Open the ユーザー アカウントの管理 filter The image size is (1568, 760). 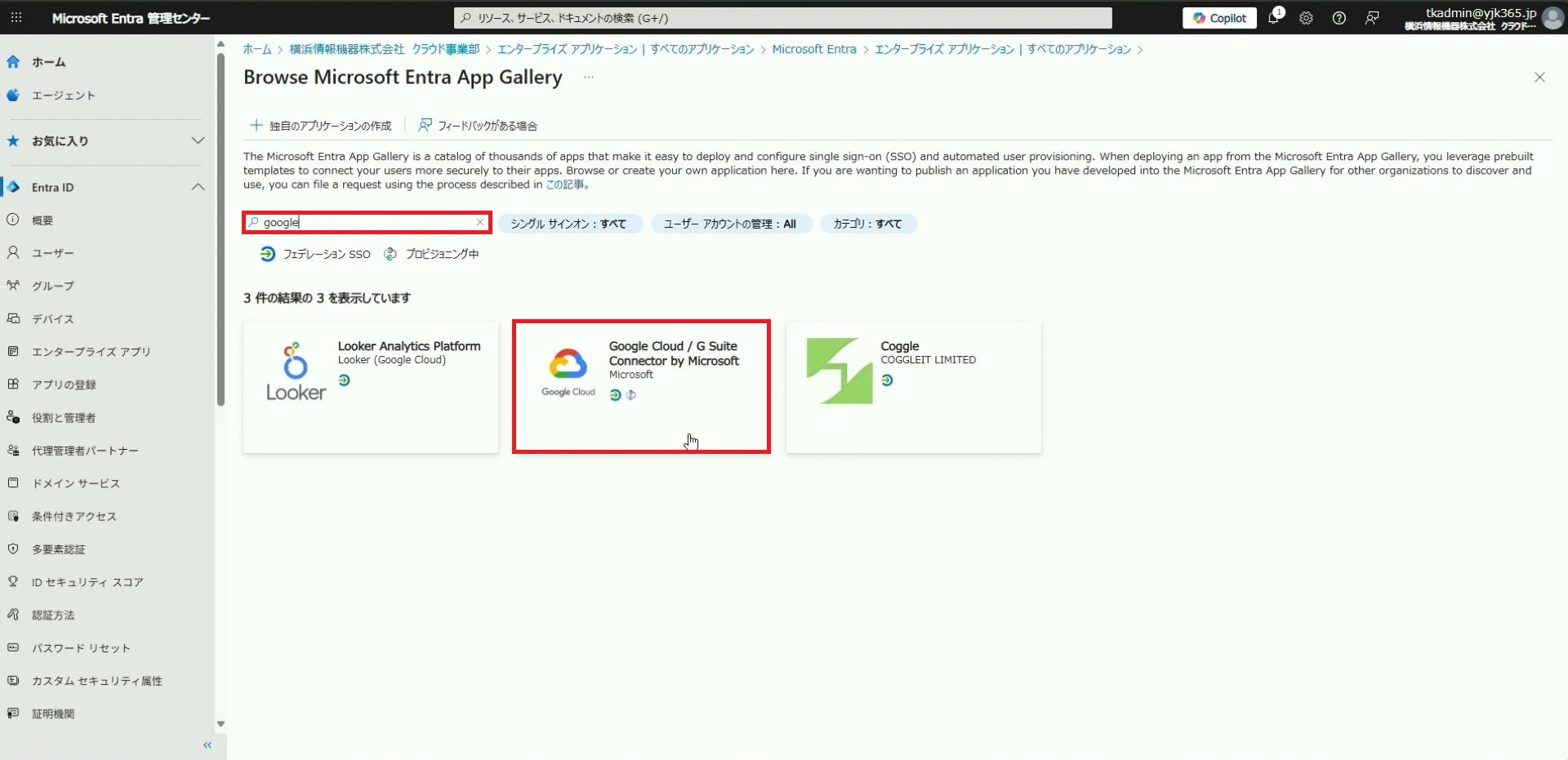click(730, 224)
